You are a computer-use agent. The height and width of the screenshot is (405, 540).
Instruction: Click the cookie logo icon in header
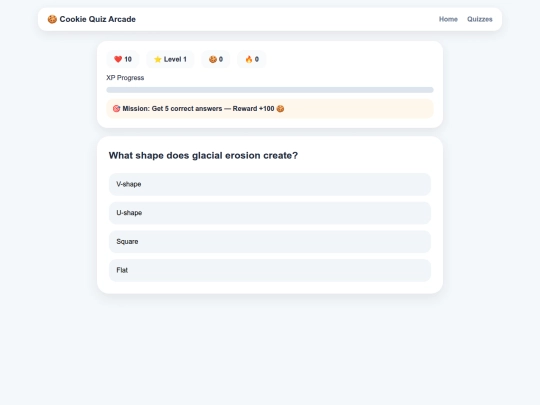pos(52,19)
